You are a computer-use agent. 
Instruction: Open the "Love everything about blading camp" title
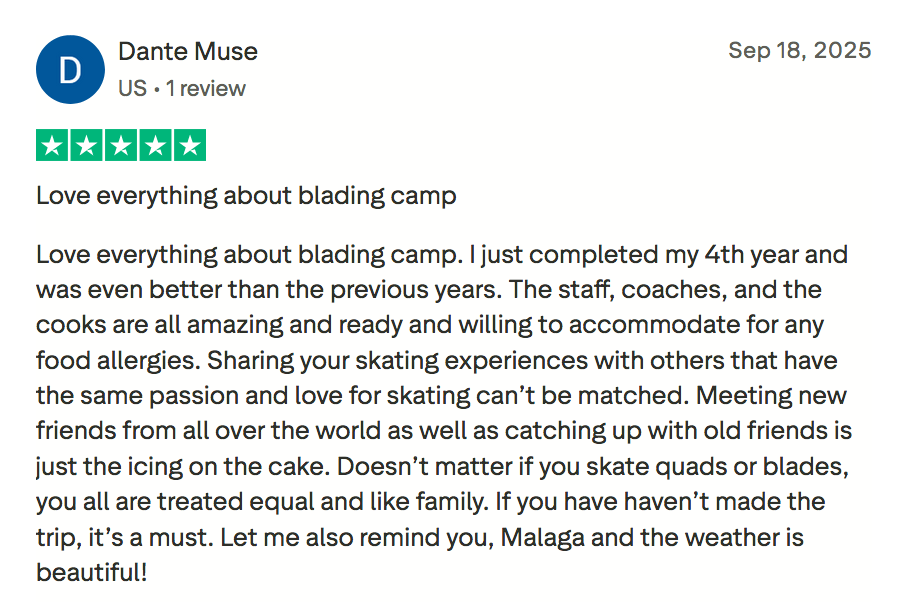pos(246,195)
